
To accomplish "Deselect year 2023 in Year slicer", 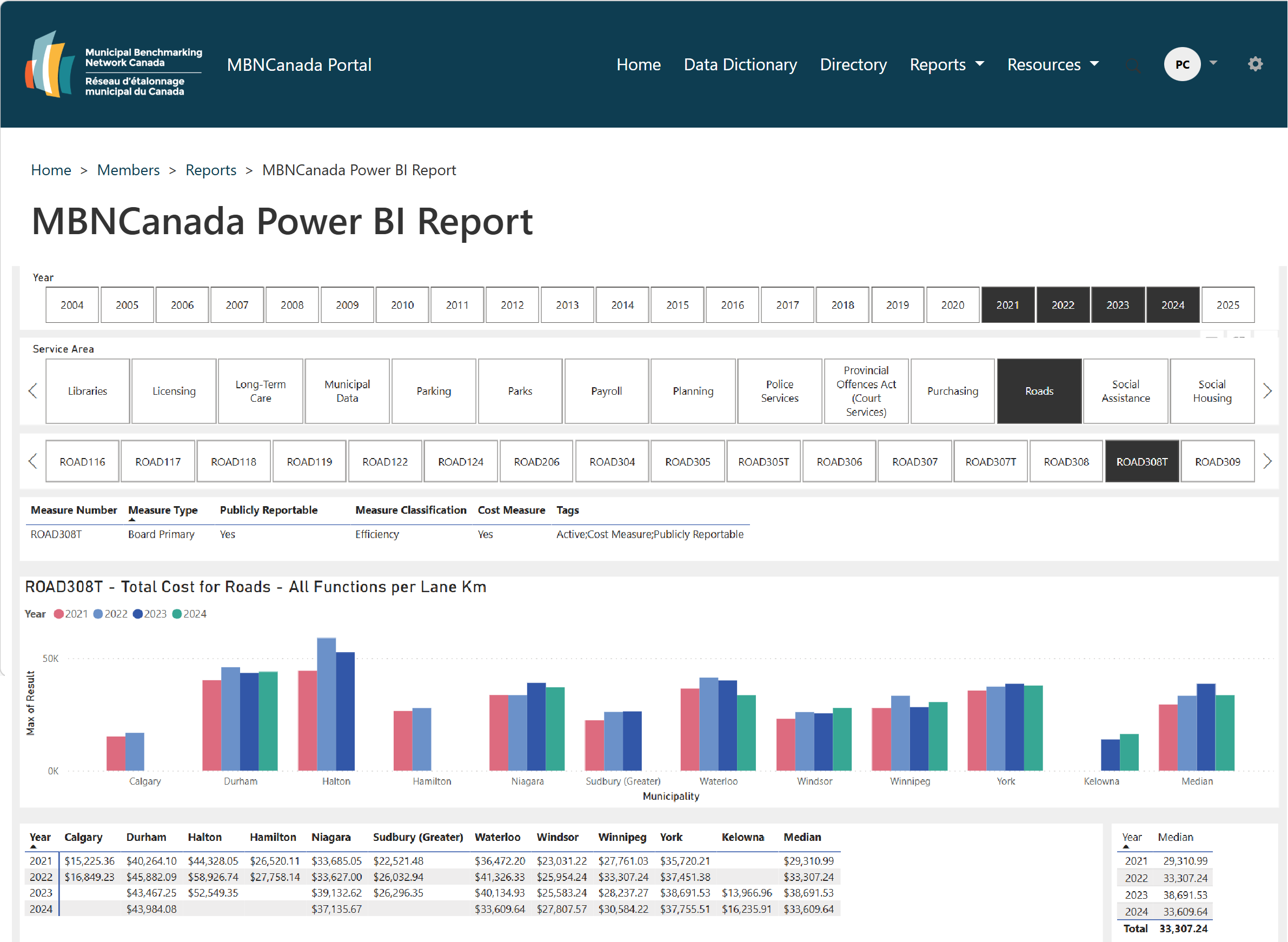I will [x=1118, y=305].
